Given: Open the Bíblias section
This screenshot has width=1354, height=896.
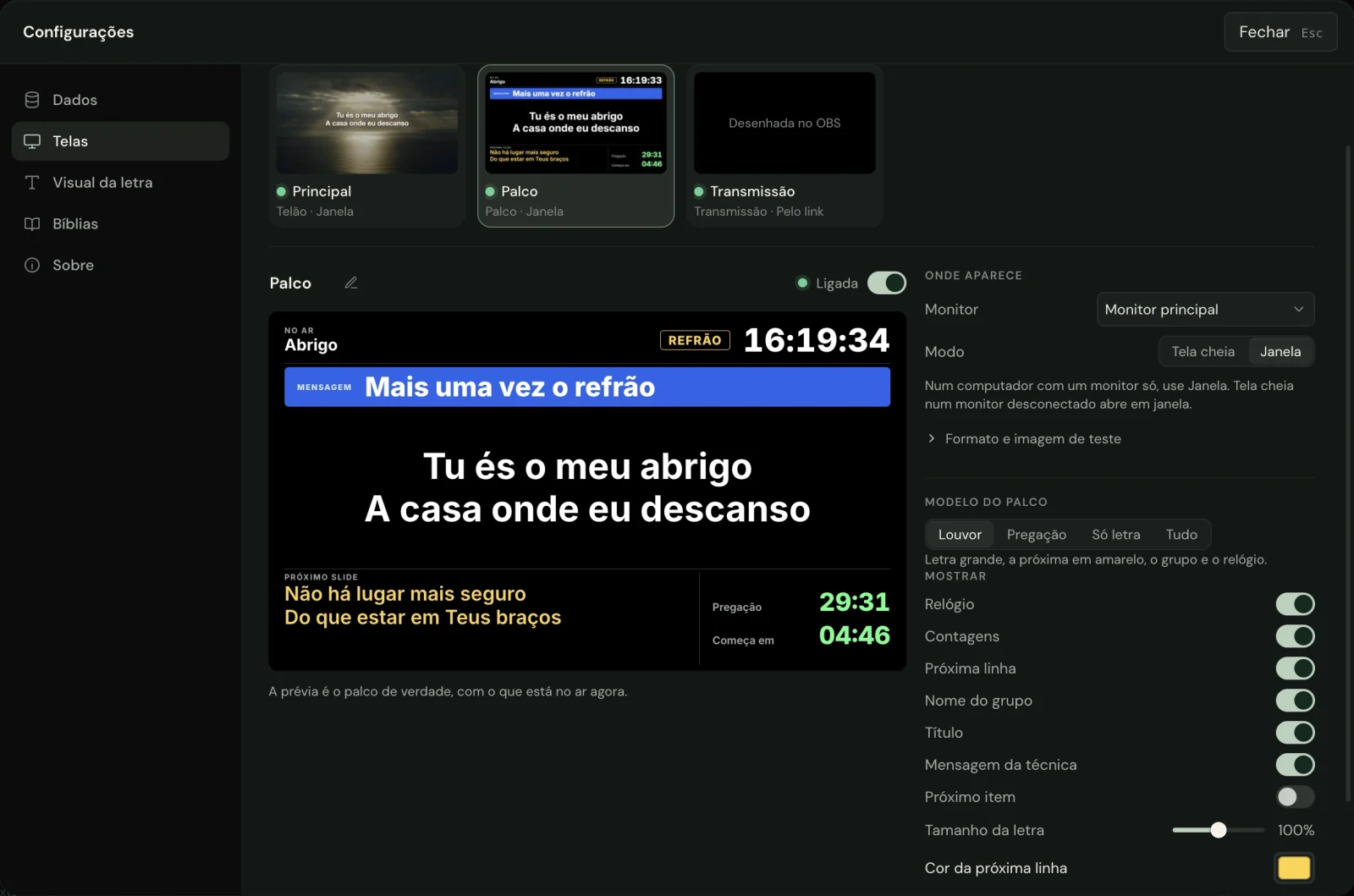Looking at the screenshot, I should pos(120,224).
